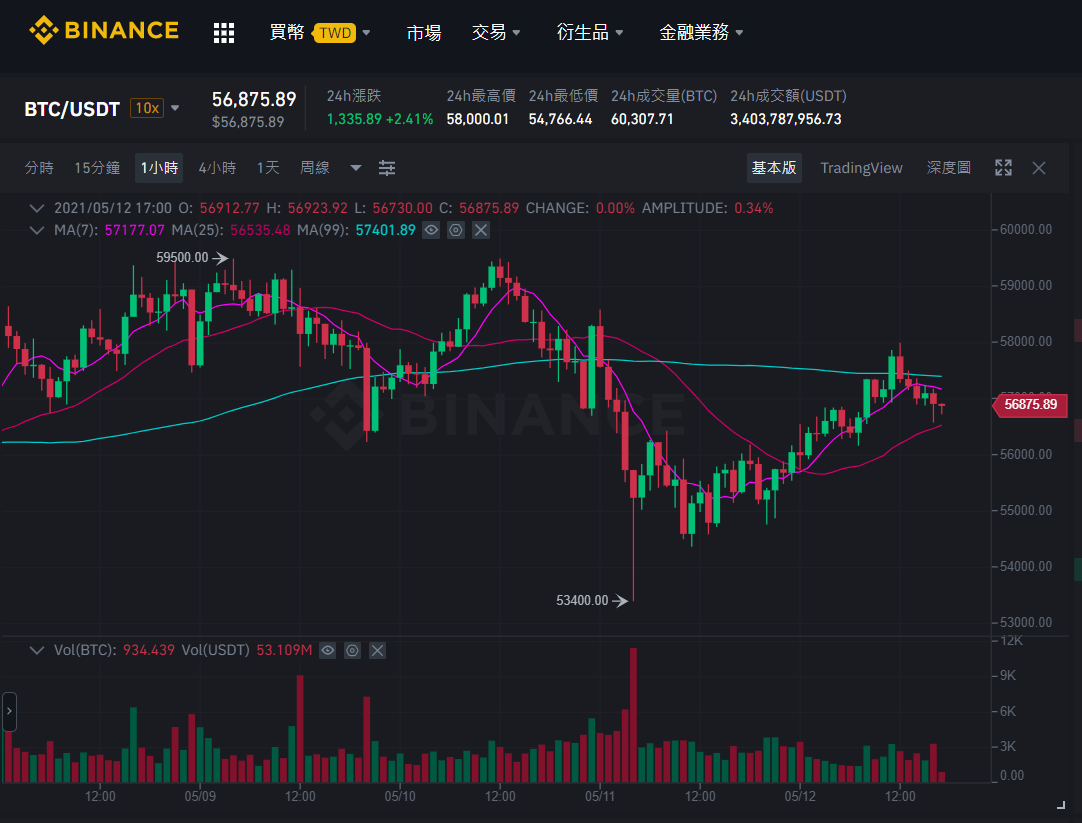The width and height of the screenshot is (1082, 823).
Task: Switch to TradingView chart tab
Action: 860,168
